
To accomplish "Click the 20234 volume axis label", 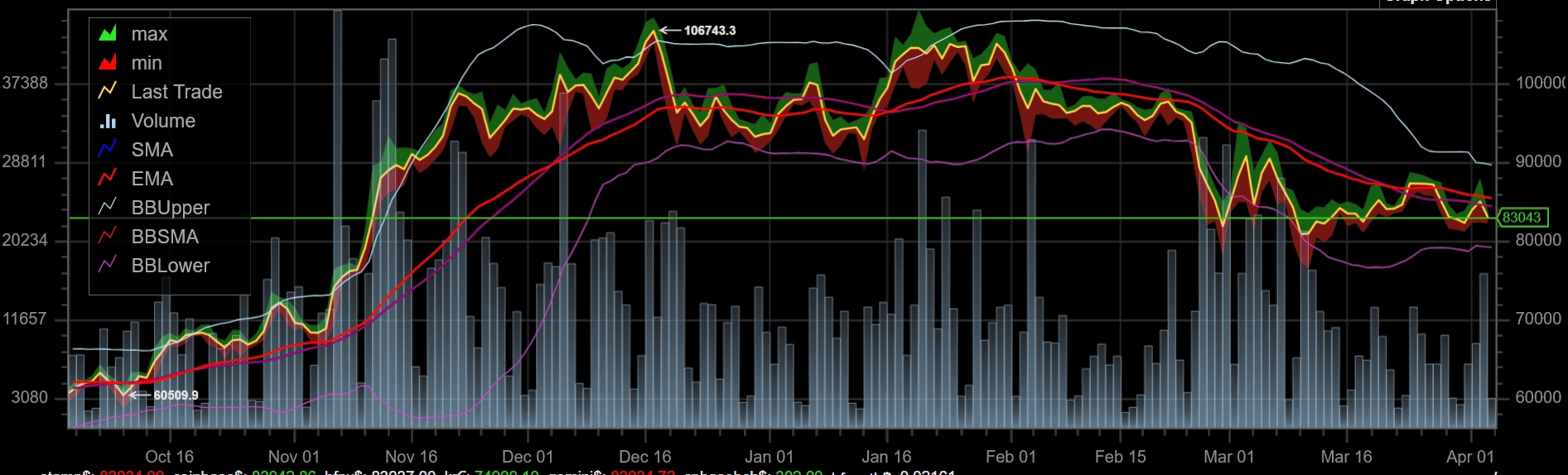I will 25,240.
